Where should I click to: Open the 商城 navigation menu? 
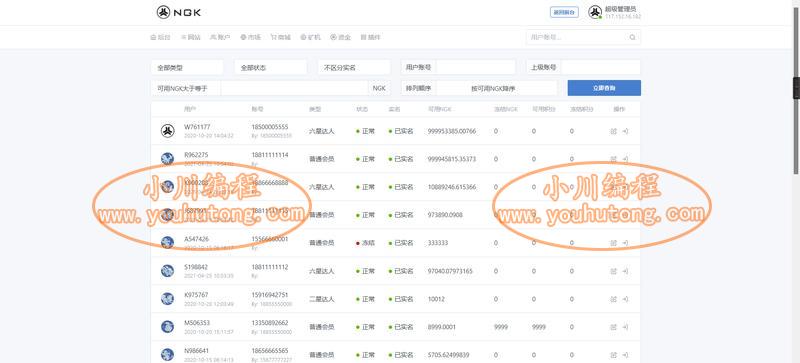(x=281, y=37)
